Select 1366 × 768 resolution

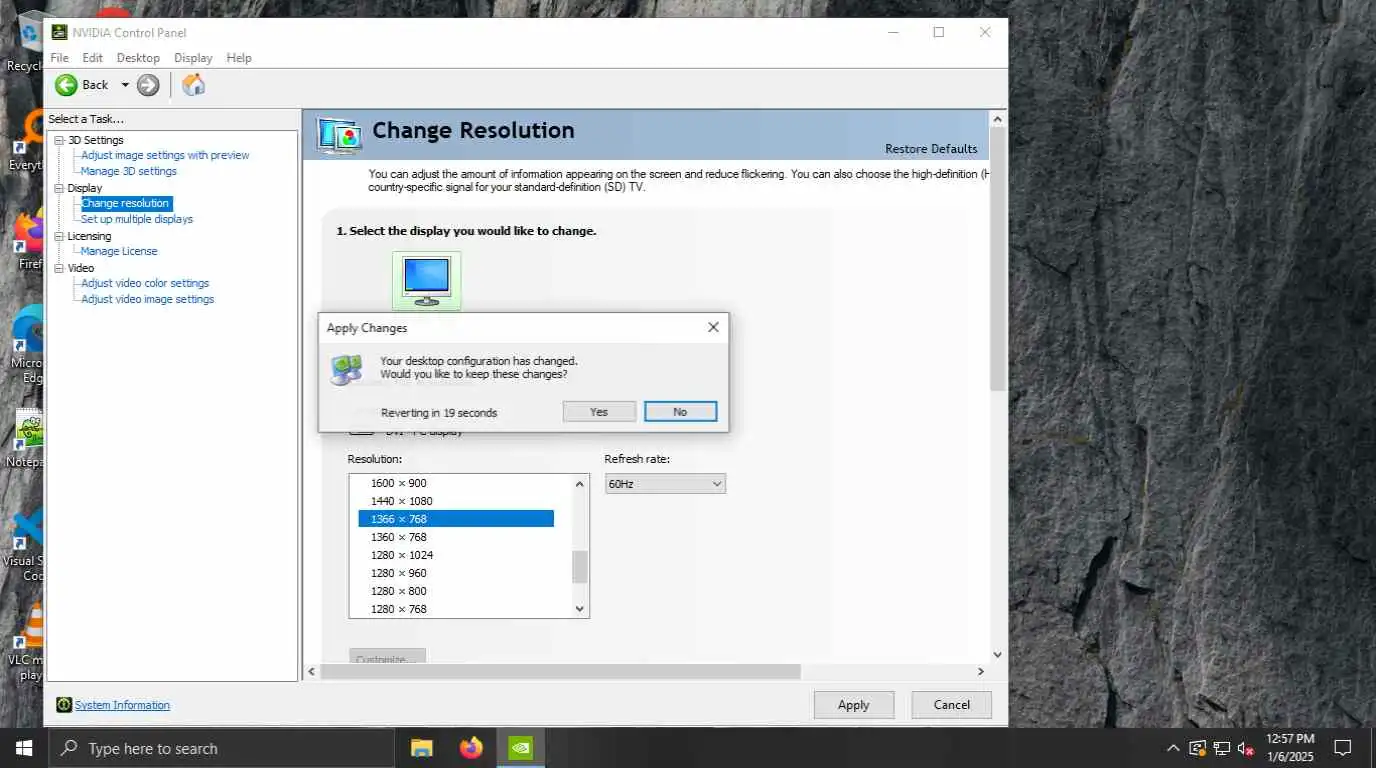click(456, 519)
